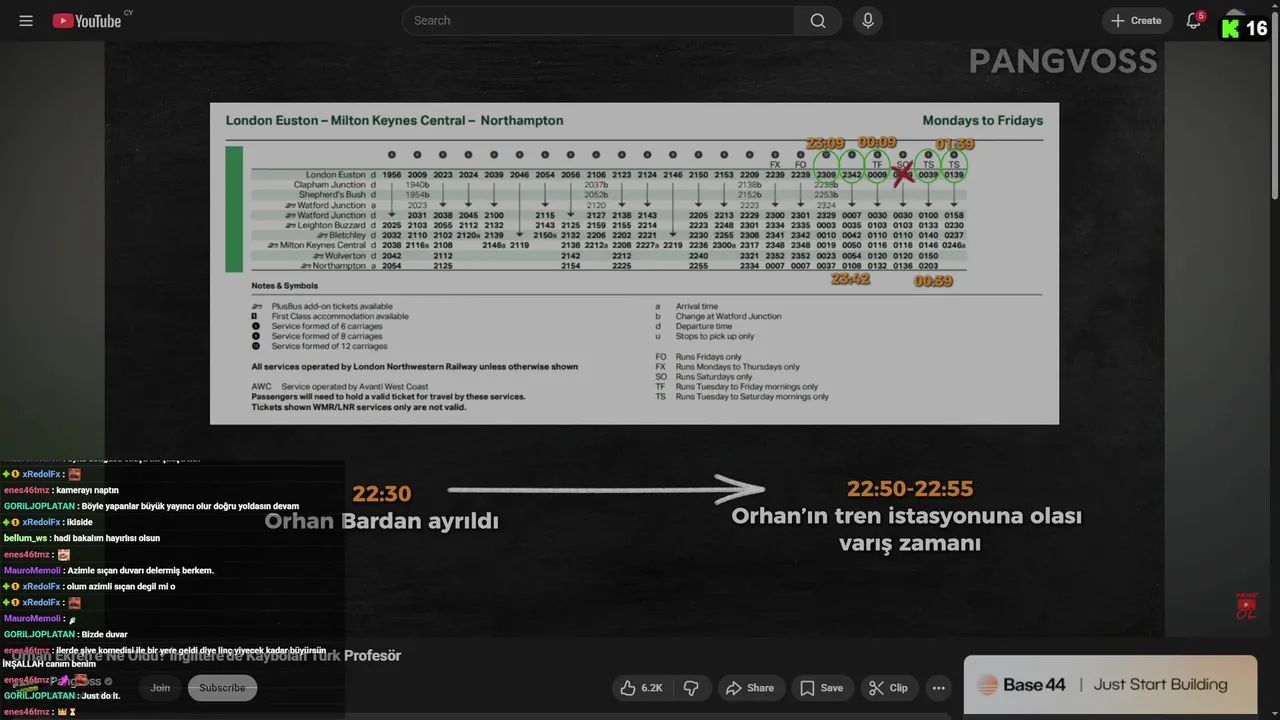1280x720 pixels.
Task: Focus the YouTube search field
Action: pyautogui.click(x=600, y=20)
